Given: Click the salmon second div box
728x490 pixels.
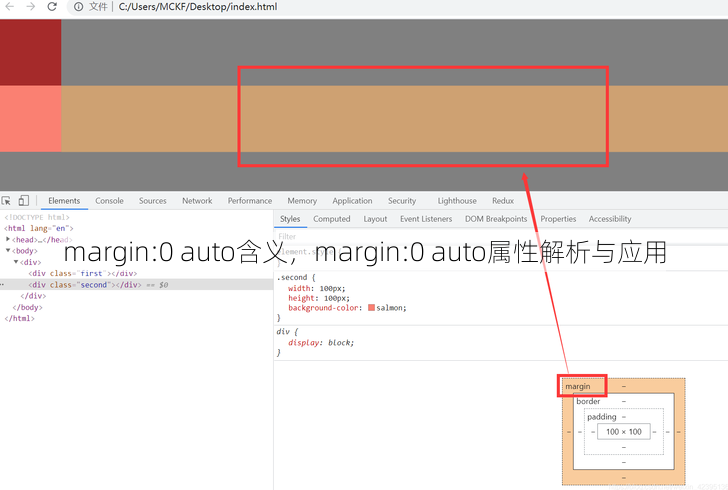Looking at the screenshot, I should click(30, 118).
